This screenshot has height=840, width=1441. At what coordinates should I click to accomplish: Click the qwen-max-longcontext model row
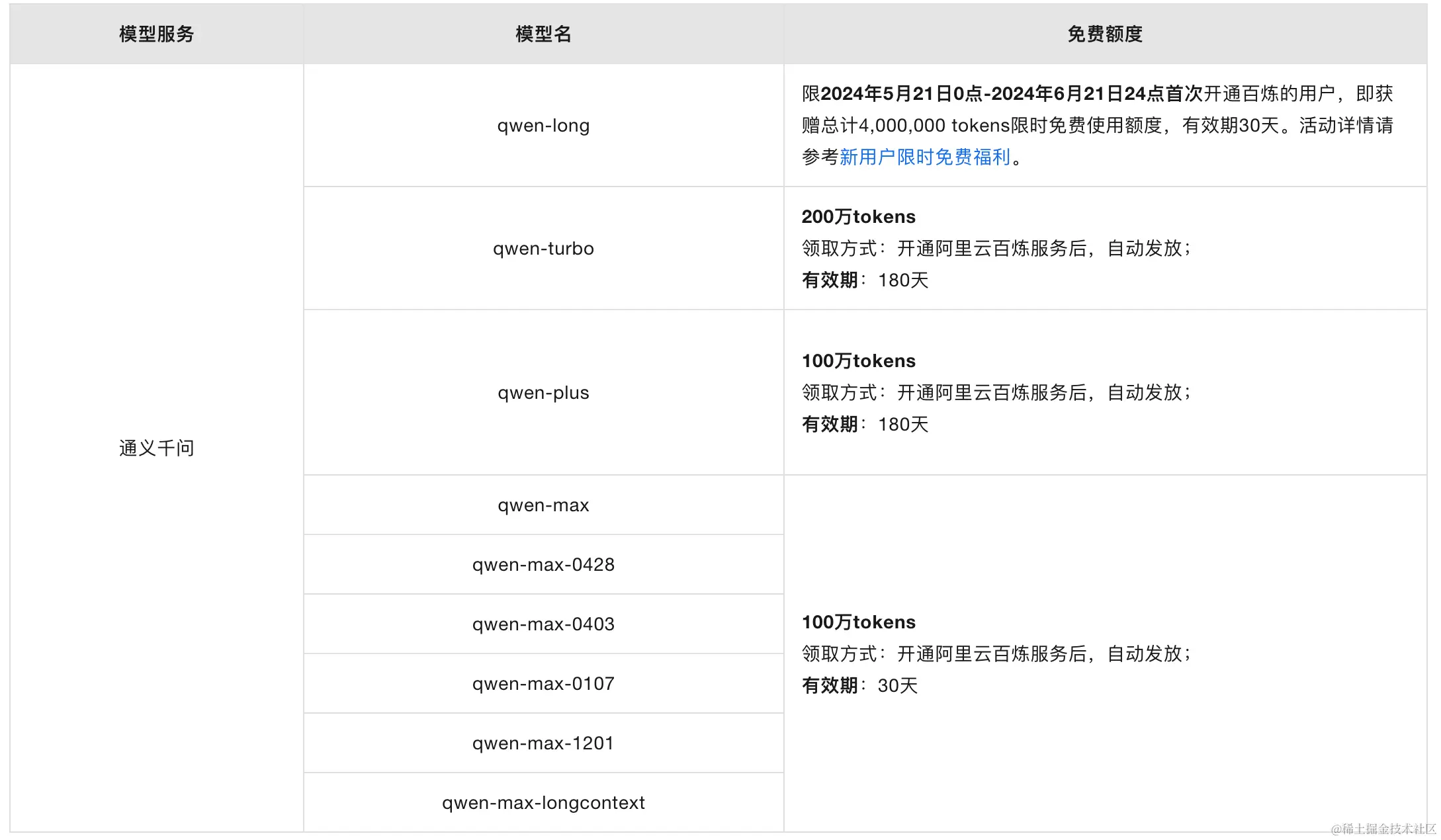tap(543, 803)
